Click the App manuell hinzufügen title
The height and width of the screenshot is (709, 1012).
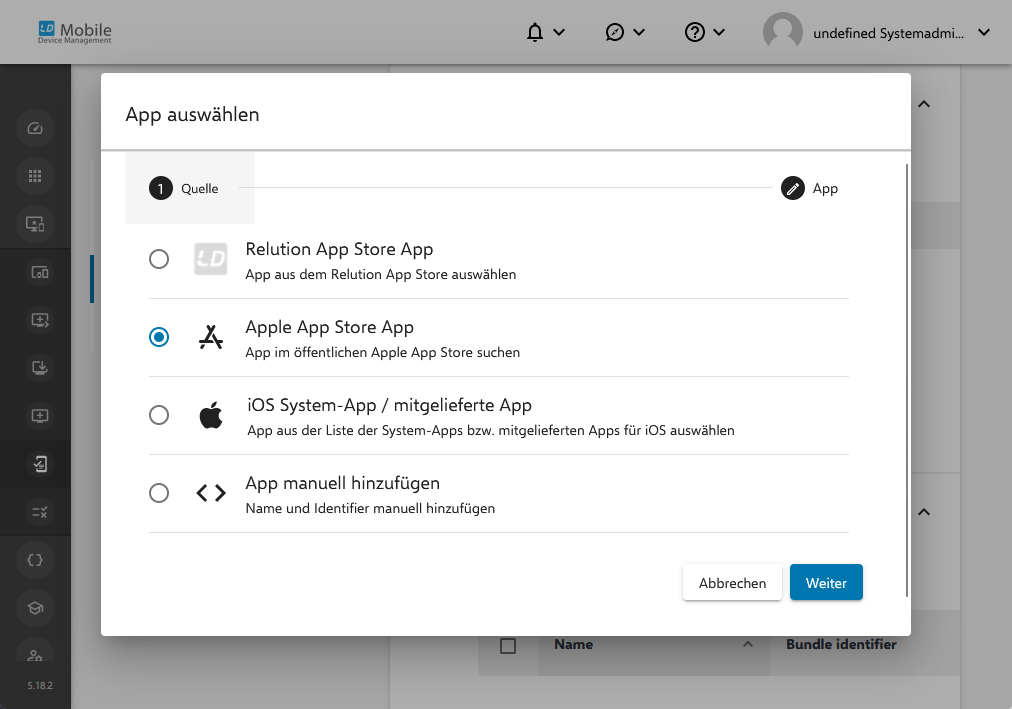pos(342,483)
